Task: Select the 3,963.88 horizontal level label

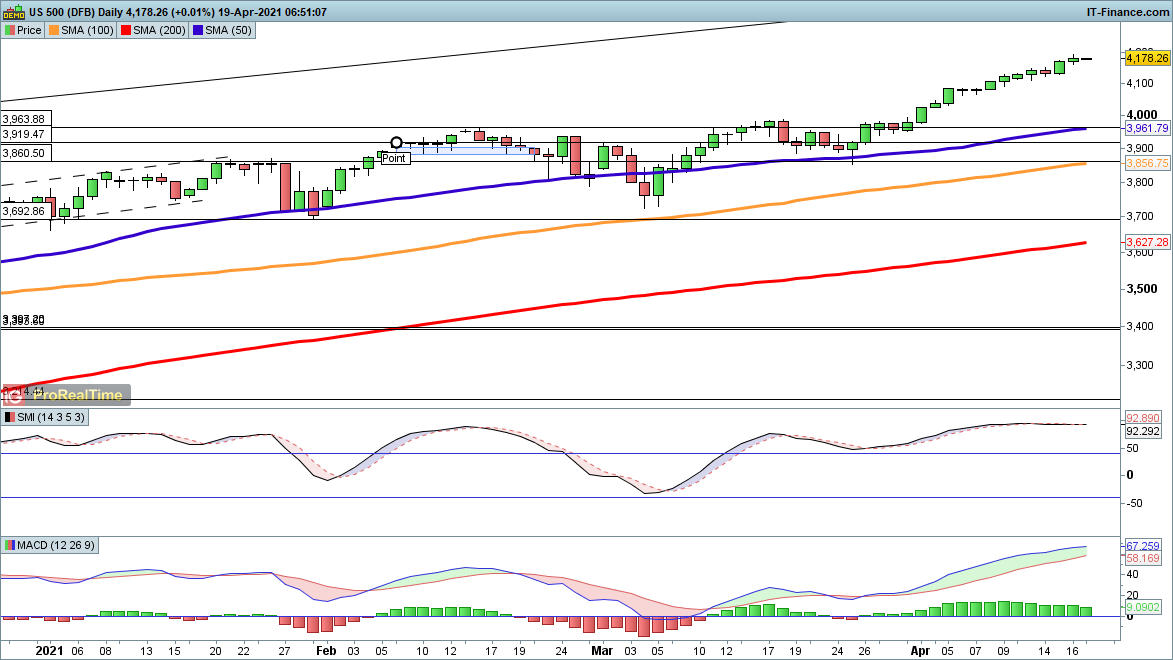Action: pyautogui.click(x=24, y=118)
